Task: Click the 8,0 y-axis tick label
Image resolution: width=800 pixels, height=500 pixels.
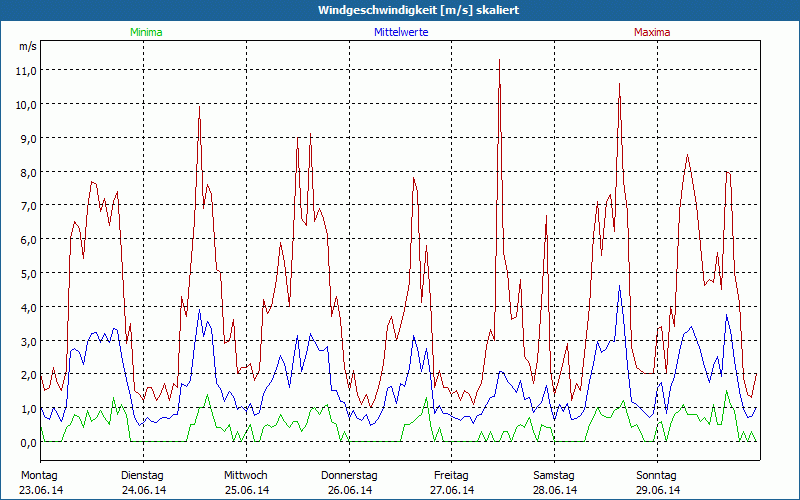Action: (x=27, y=172)
